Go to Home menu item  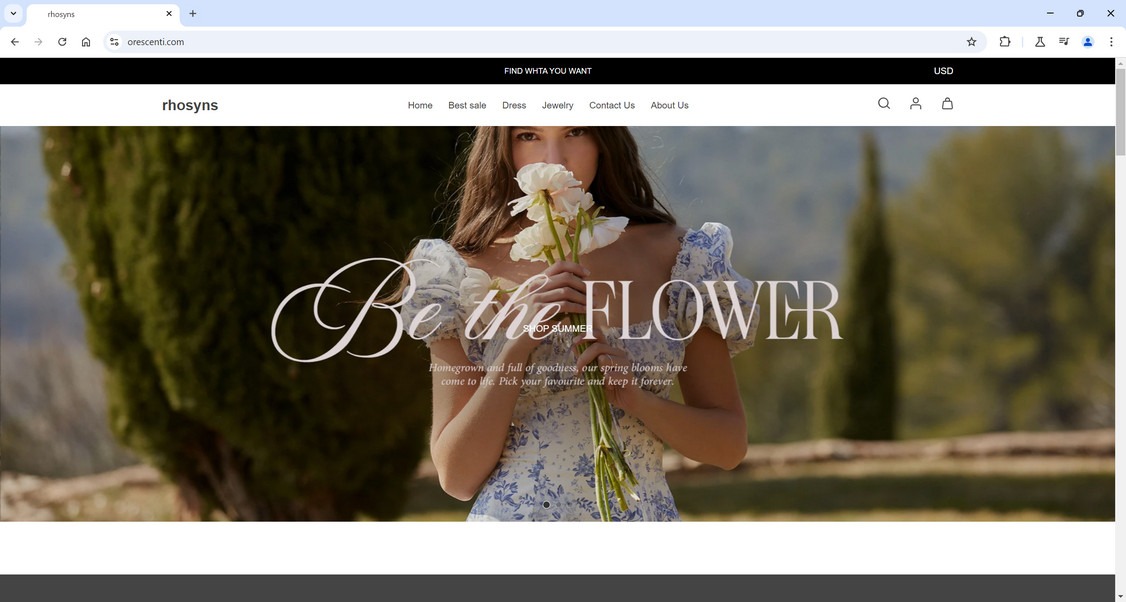[420, 105]
